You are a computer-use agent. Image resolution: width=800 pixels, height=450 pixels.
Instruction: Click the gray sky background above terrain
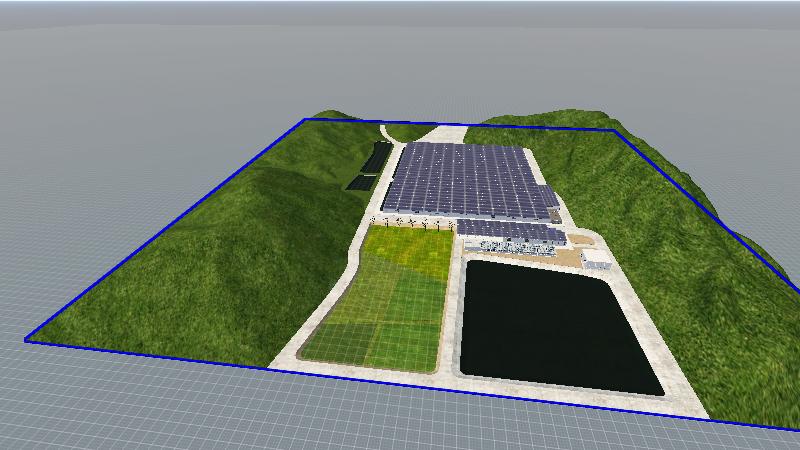coord(400,50)
